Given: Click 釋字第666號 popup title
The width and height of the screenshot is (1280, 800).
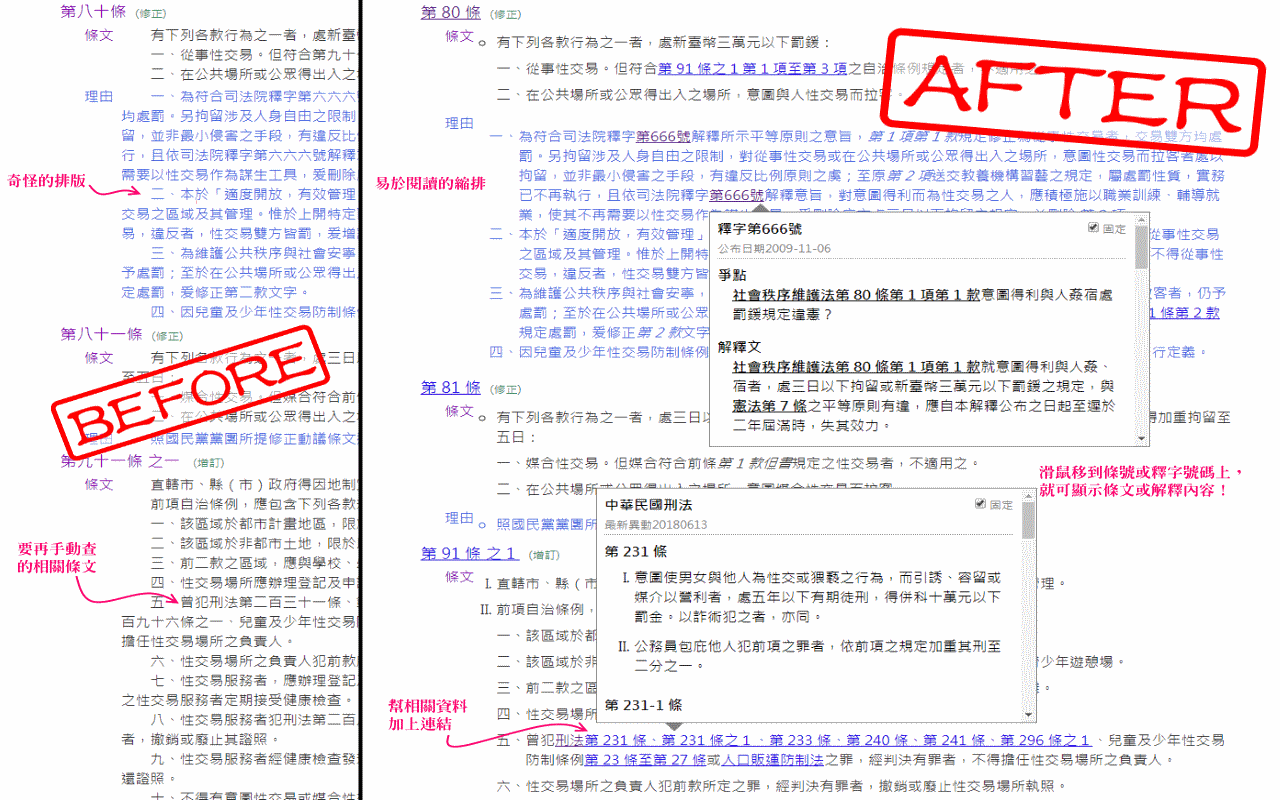Looking at the screenshot, I should [x=759, y=229].
